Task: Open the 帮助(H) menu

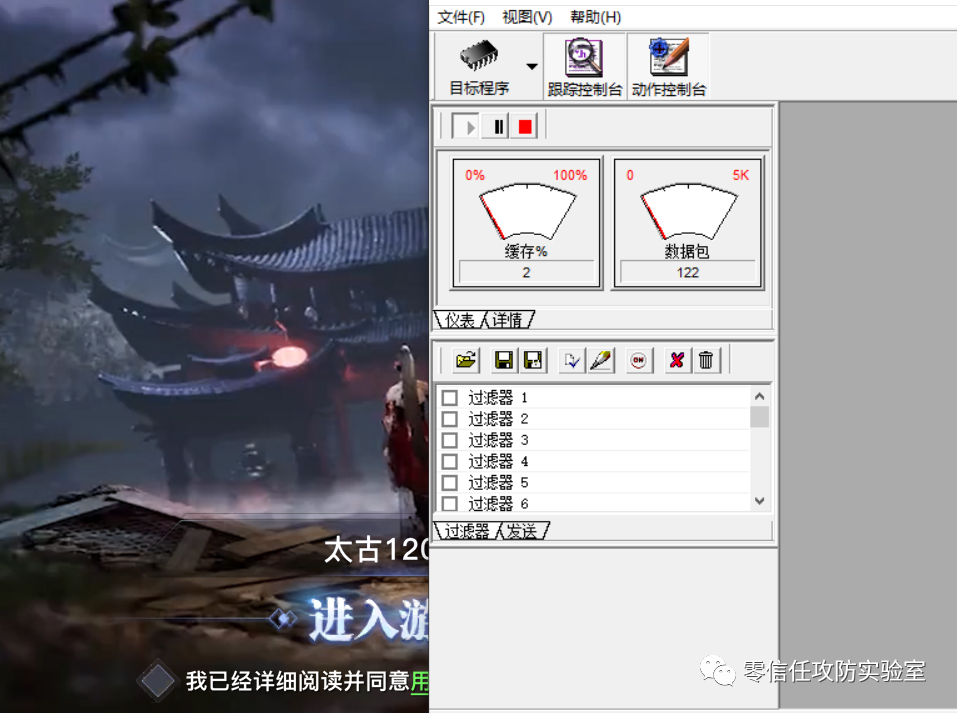Action: pyautogui.click(x=595, y=17)
